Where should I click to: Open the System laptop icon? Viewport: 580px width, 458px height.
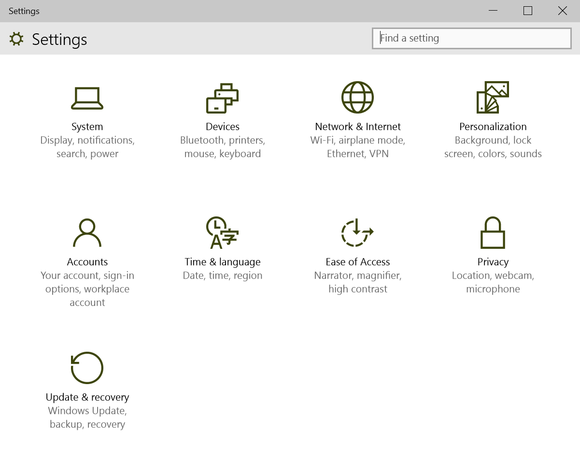click(87, 98)
